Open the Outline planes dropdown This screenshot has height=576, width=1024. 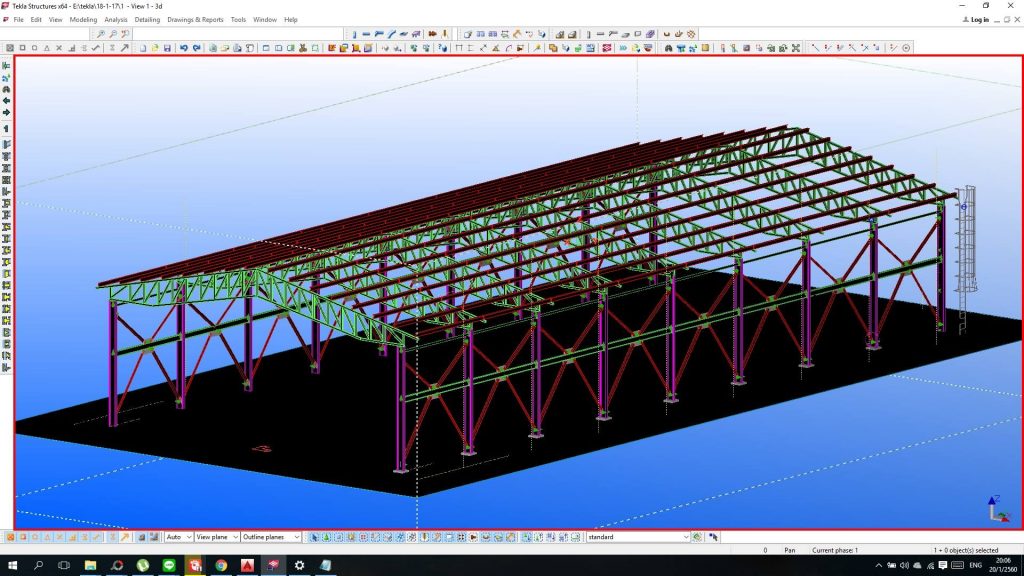click(x=271, y=537)
